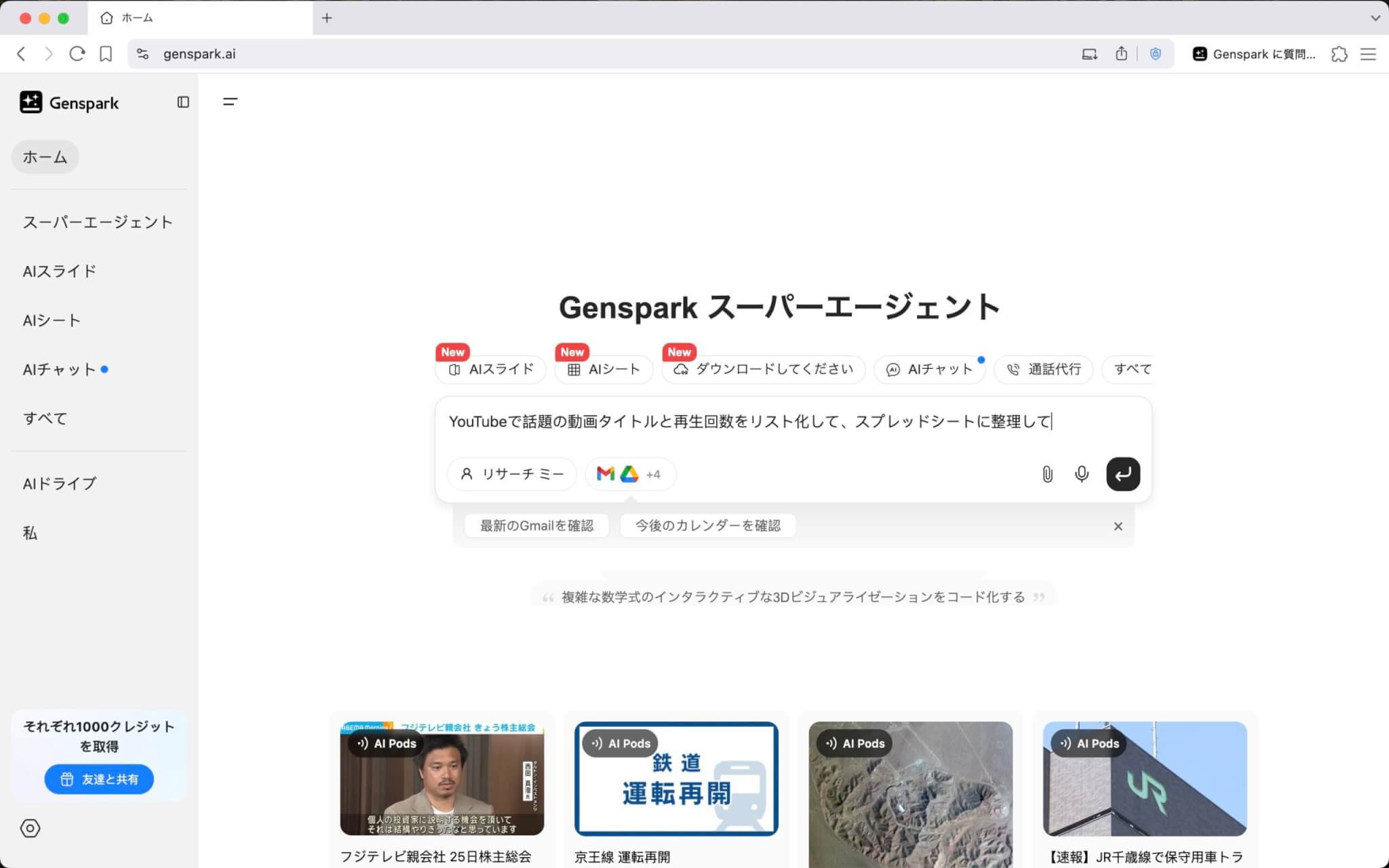
Task: Expand the +4 additional integrations
Action: (653, 475)
